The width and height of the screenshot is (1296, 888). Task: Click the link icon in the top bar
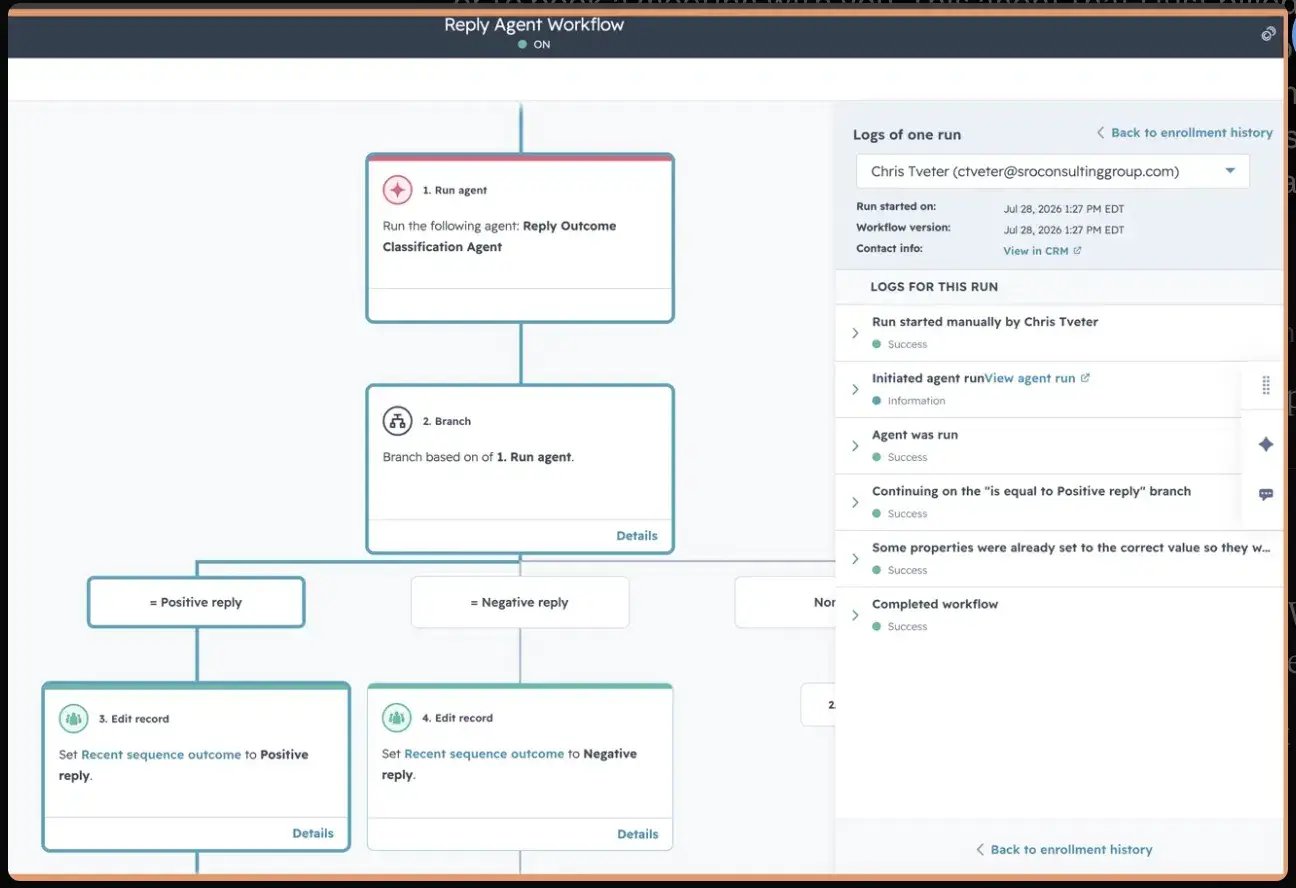pos(1268,33)
